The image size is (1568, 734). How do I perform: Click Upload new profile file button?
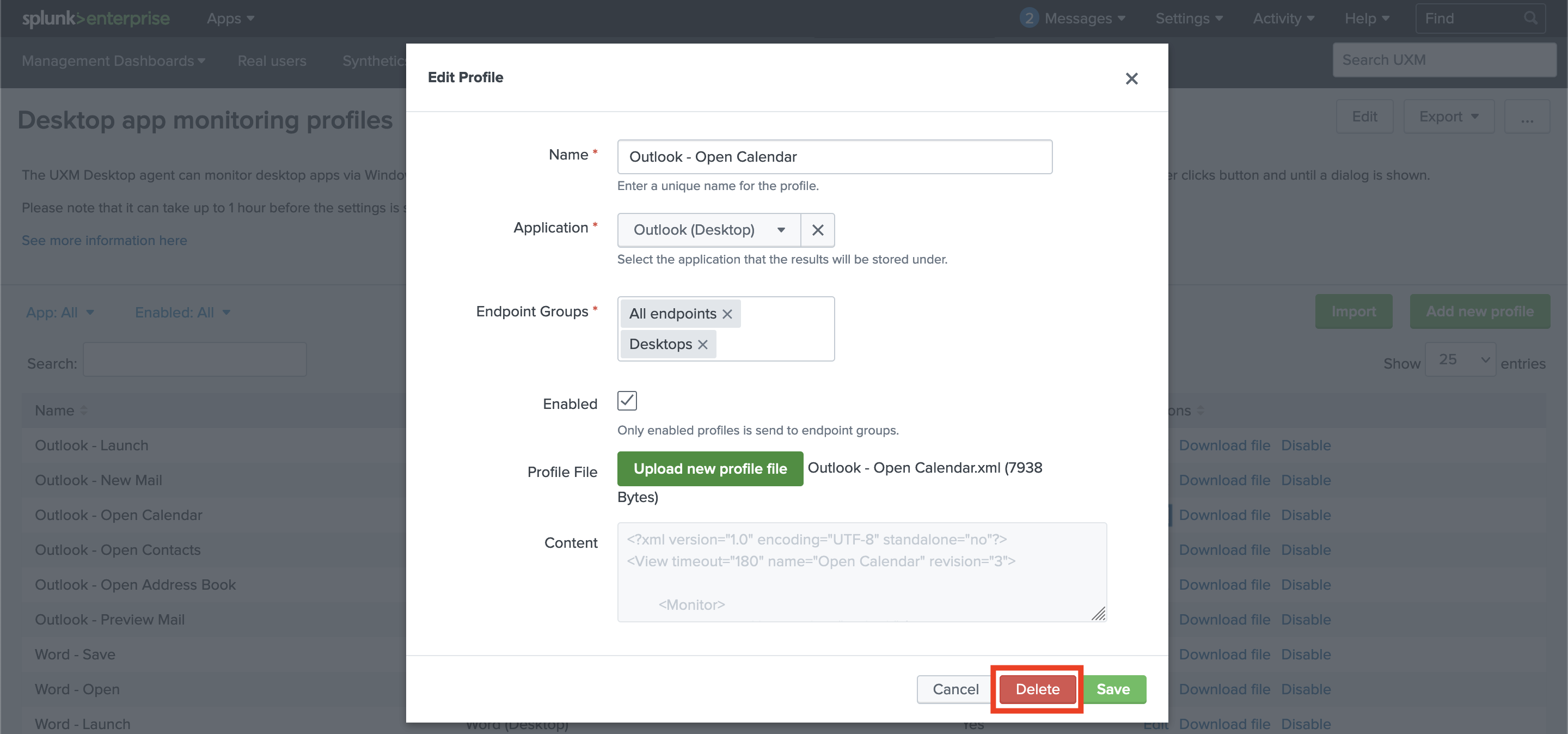(710, 469)
